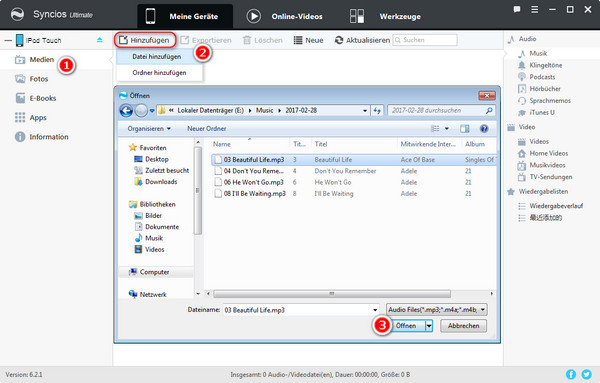The width and height of the screenshot is (600, 383).
Task: Click the back arrow in file dialog
Action: tap(126, 111)
